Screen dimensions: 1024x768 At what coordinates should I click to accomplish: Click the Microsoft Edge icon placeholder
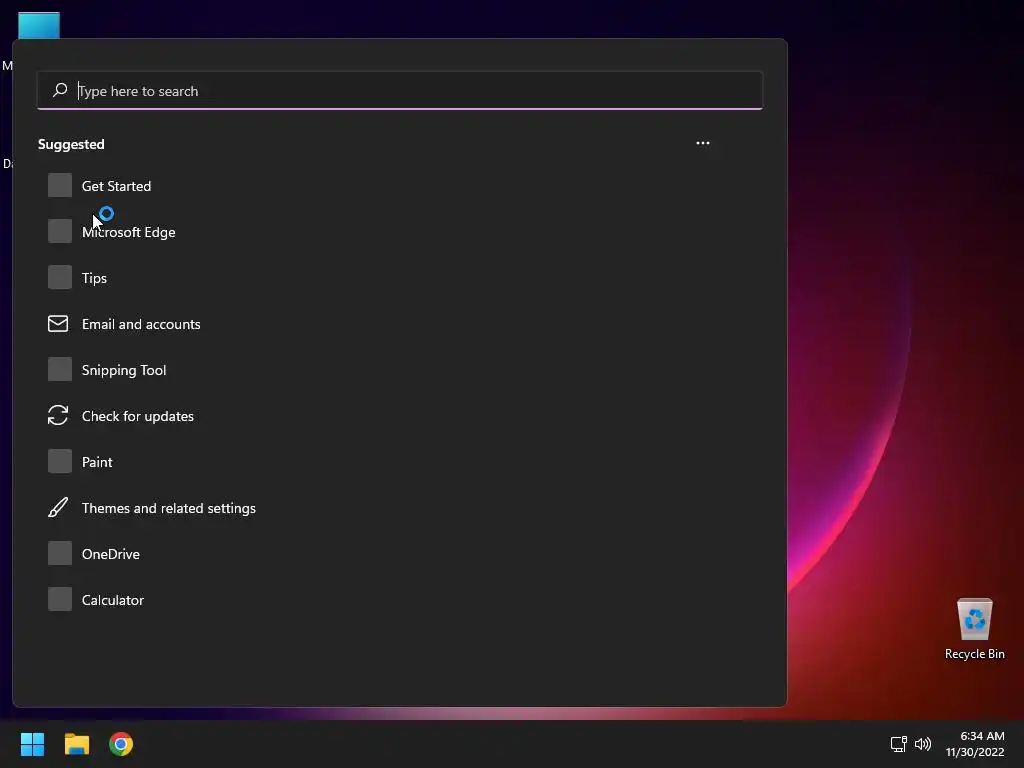[x=59, y=231]
